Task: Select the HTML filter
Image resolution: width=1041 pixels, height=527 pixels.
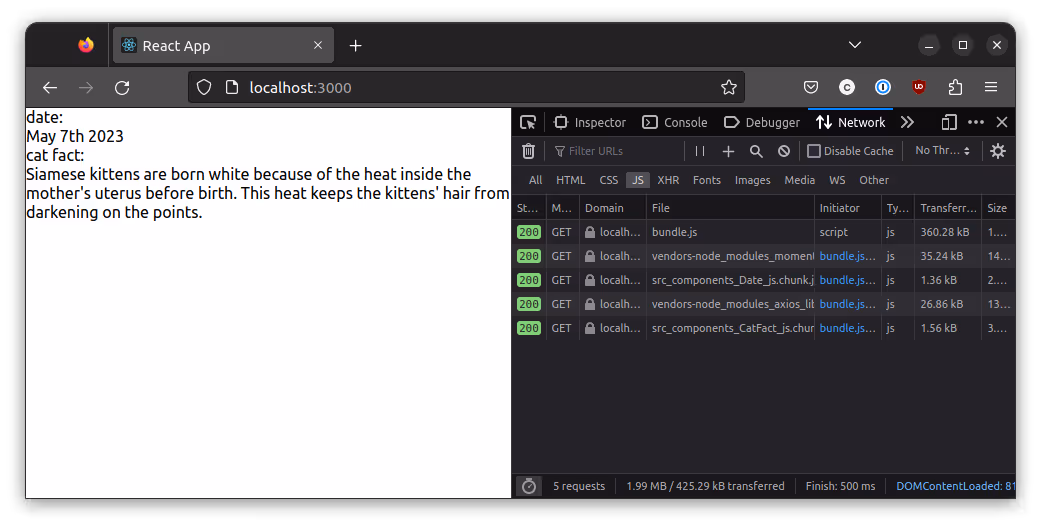Action: pyautogui.click(x=571, y=180)
